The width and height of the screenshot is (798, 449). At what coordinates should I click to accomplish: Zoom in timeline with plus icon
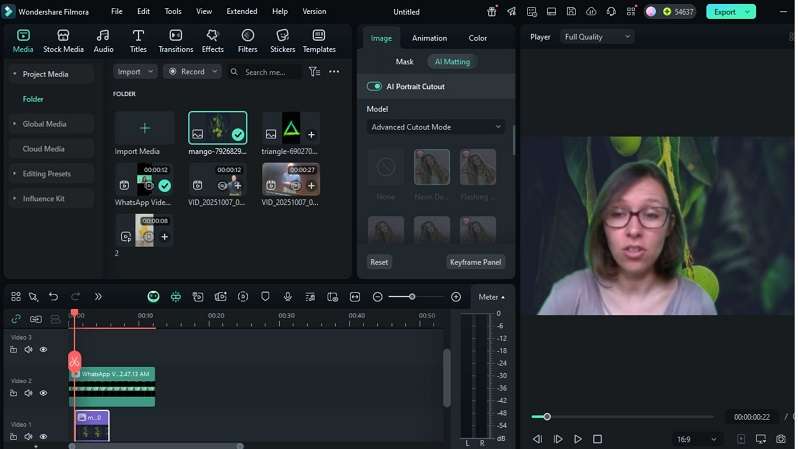(456, 297)
